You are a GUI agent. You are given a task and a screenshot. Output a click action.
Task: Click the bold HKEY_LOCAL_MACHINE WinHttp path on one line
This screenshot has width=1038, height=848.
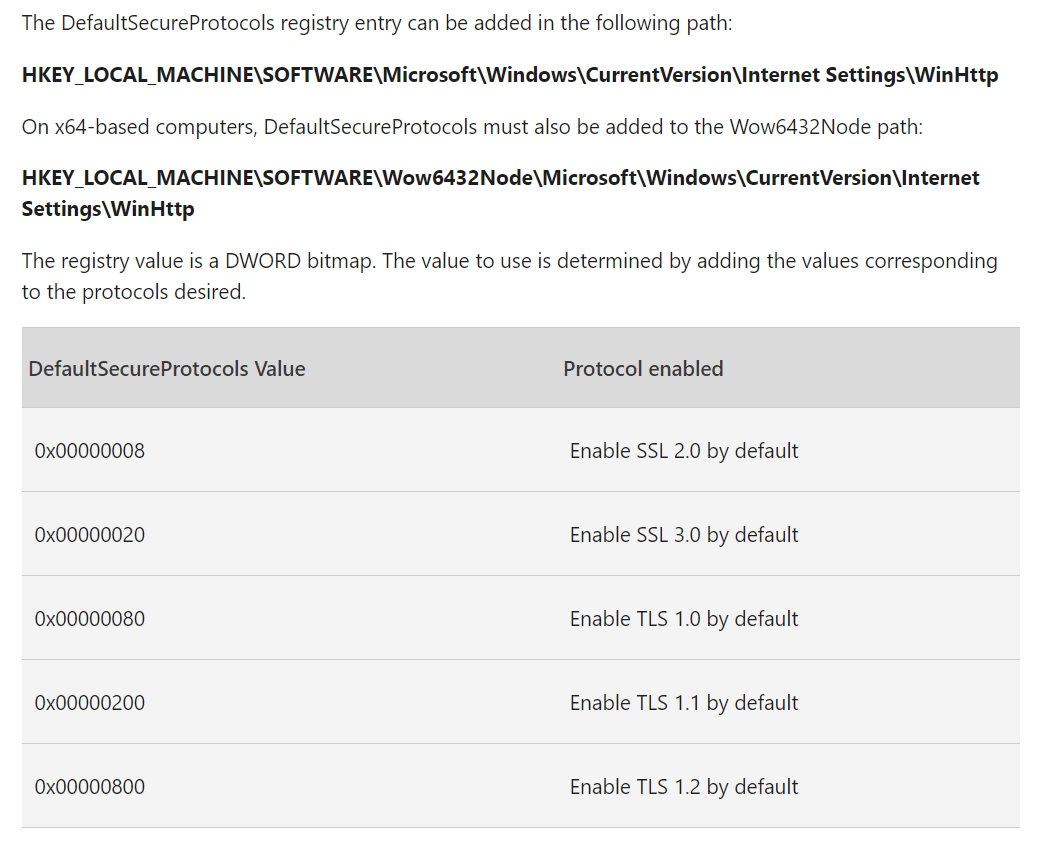pos(510,75)
